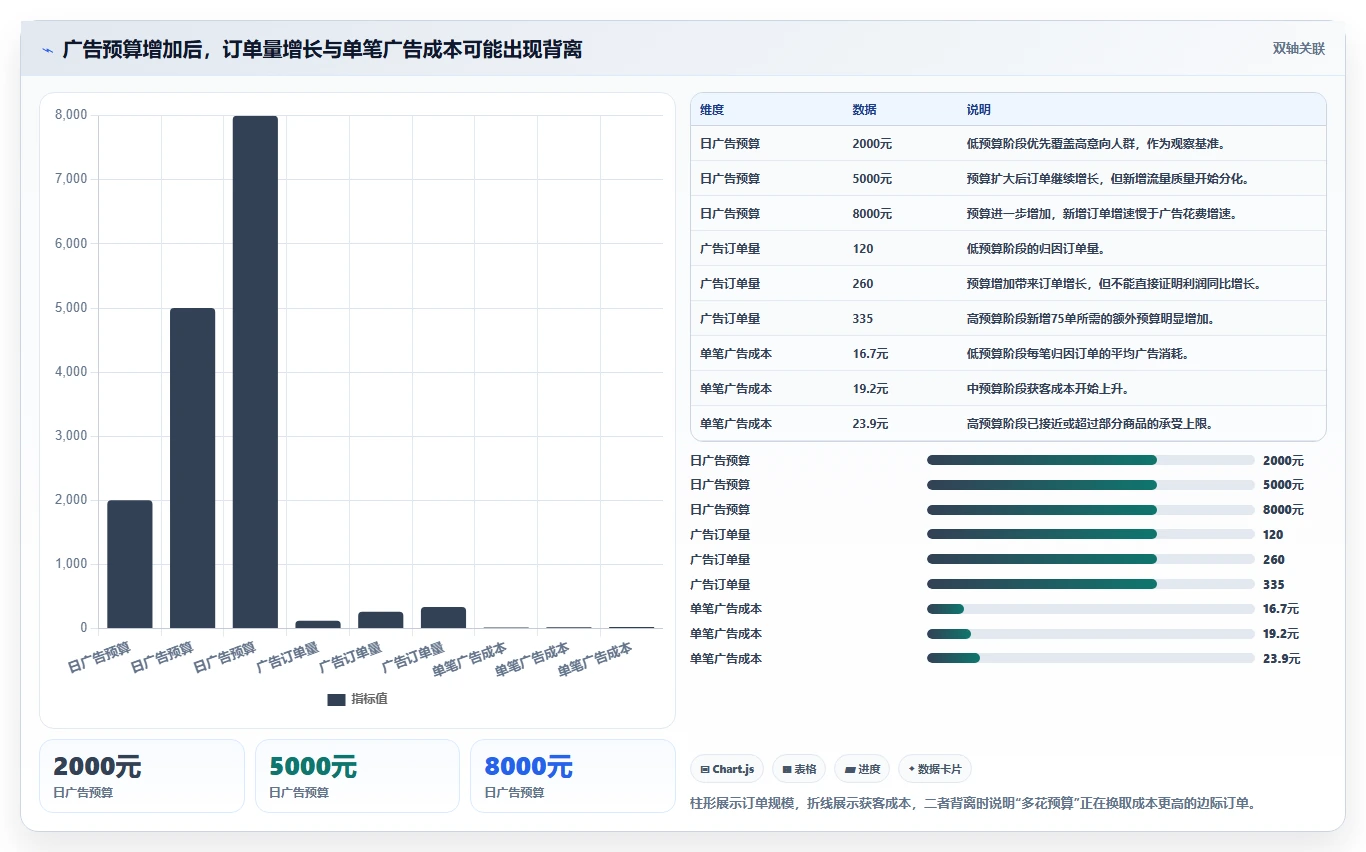Click the chart bar reaching 2,000
This screenshot has width=1366, height=852.
pyautogui.click(x=130, y=564)
